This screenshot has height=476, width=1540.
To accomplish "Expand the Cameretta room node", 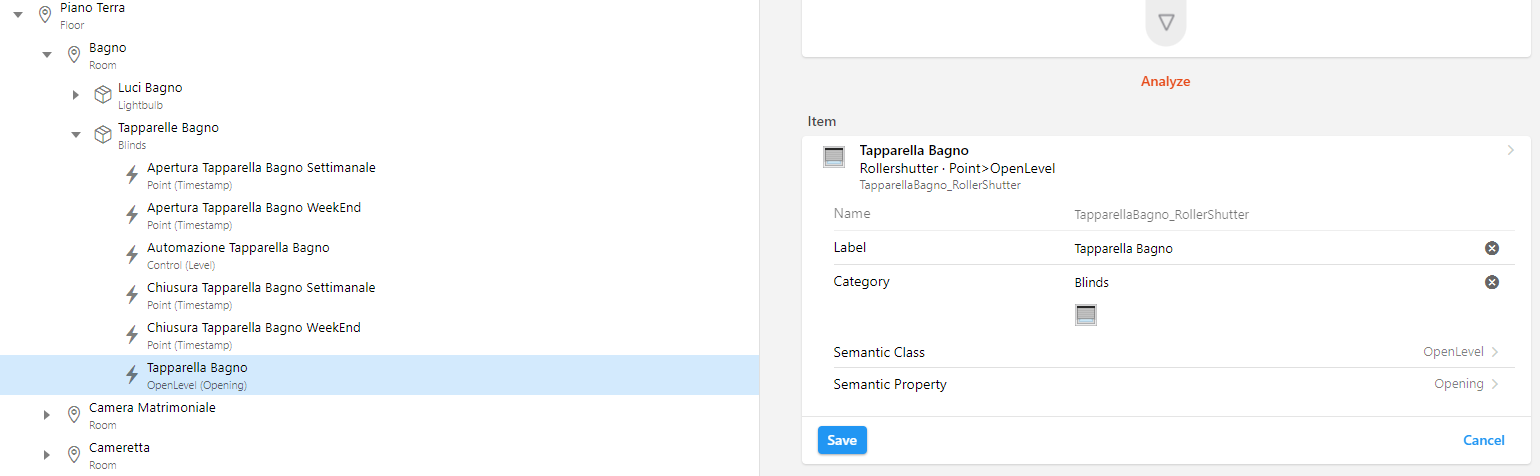I will pyautogui.click(x=47, y=455).
